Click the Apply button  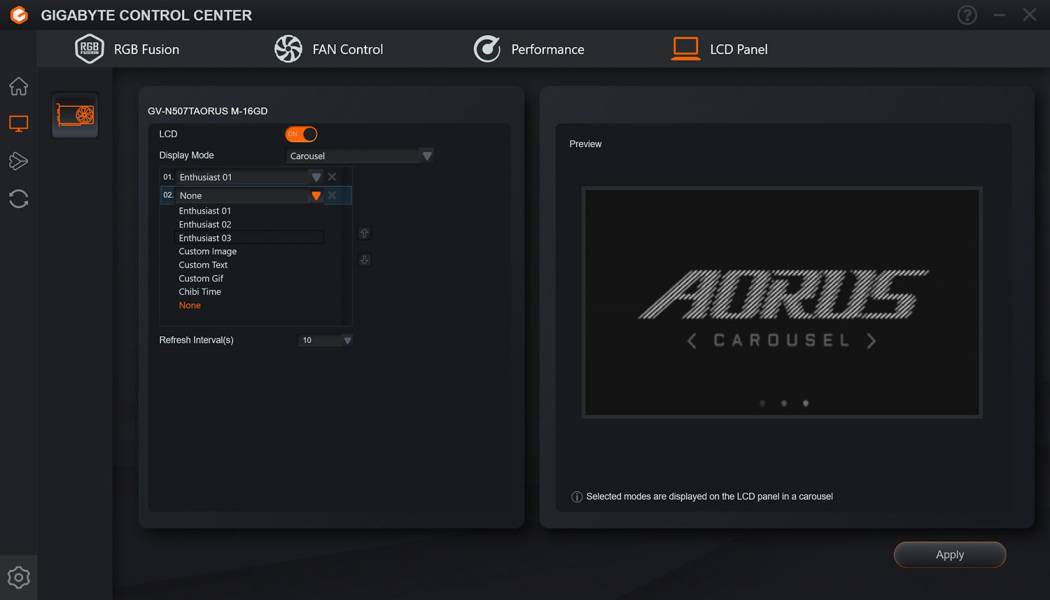coord(950,554)
